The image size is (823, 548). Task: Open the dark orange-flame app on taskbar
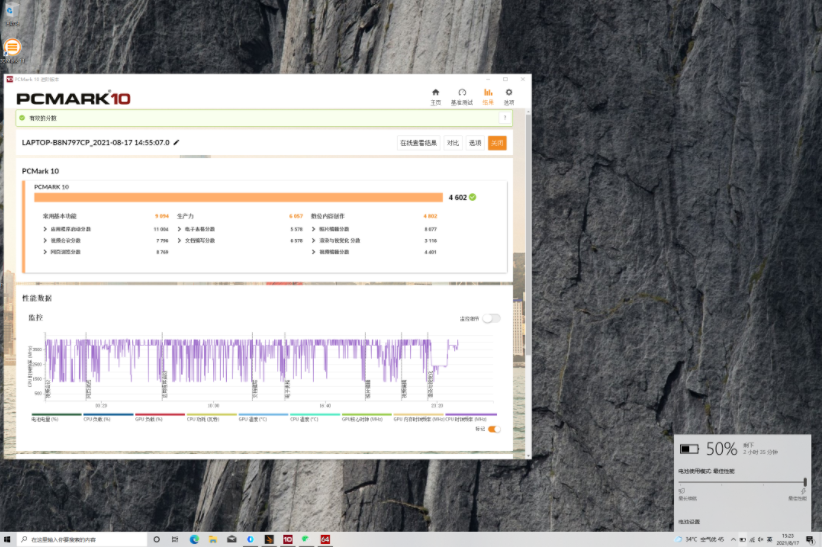[269, 540]
